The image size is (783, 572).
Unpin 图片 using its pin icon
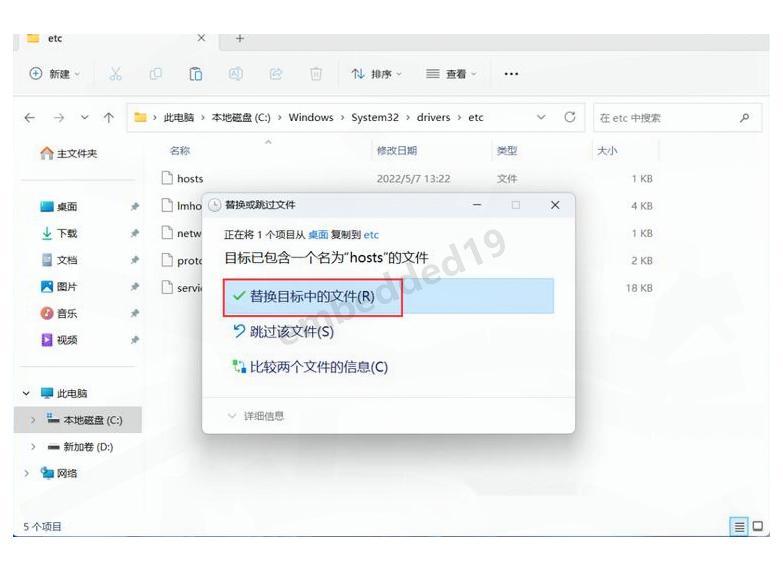coord(134,287)
